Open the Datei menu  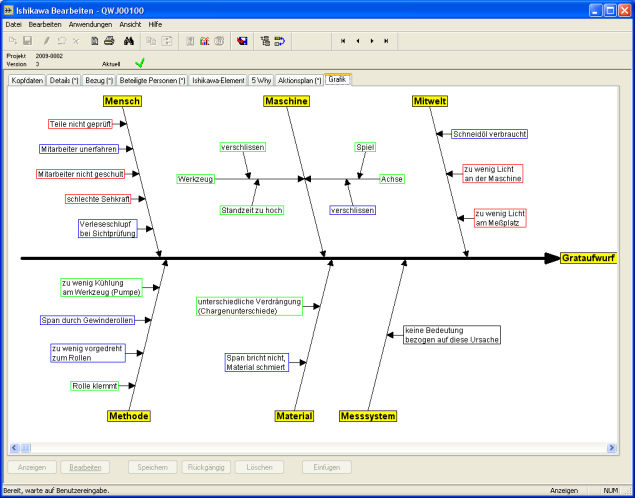pyautogui.click(x=14, y=23)
